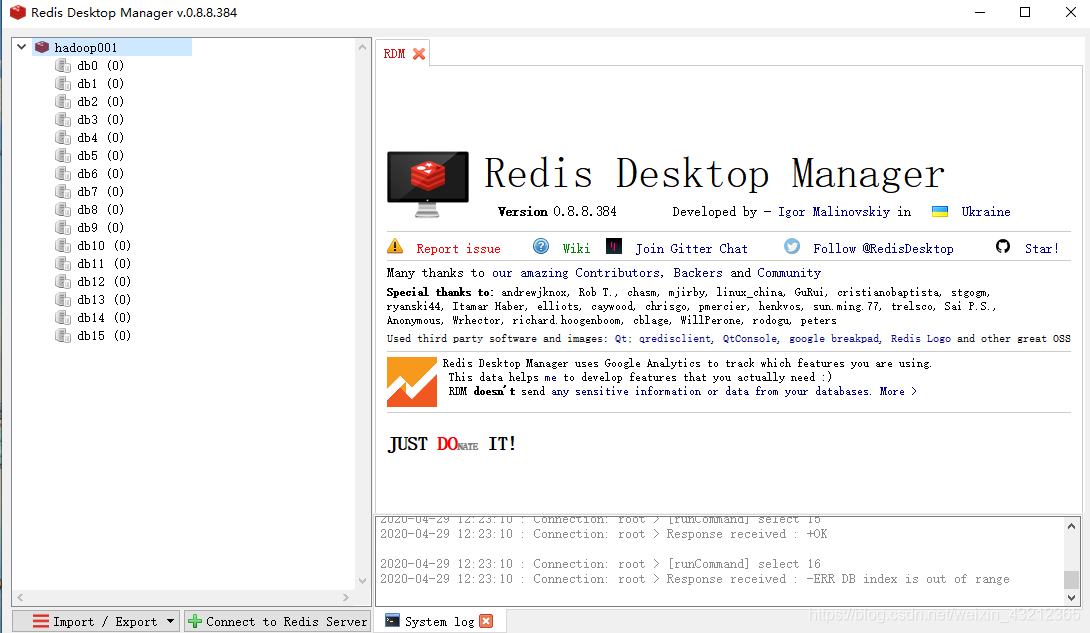
Task: Close the System log tab
Action: 487,621
